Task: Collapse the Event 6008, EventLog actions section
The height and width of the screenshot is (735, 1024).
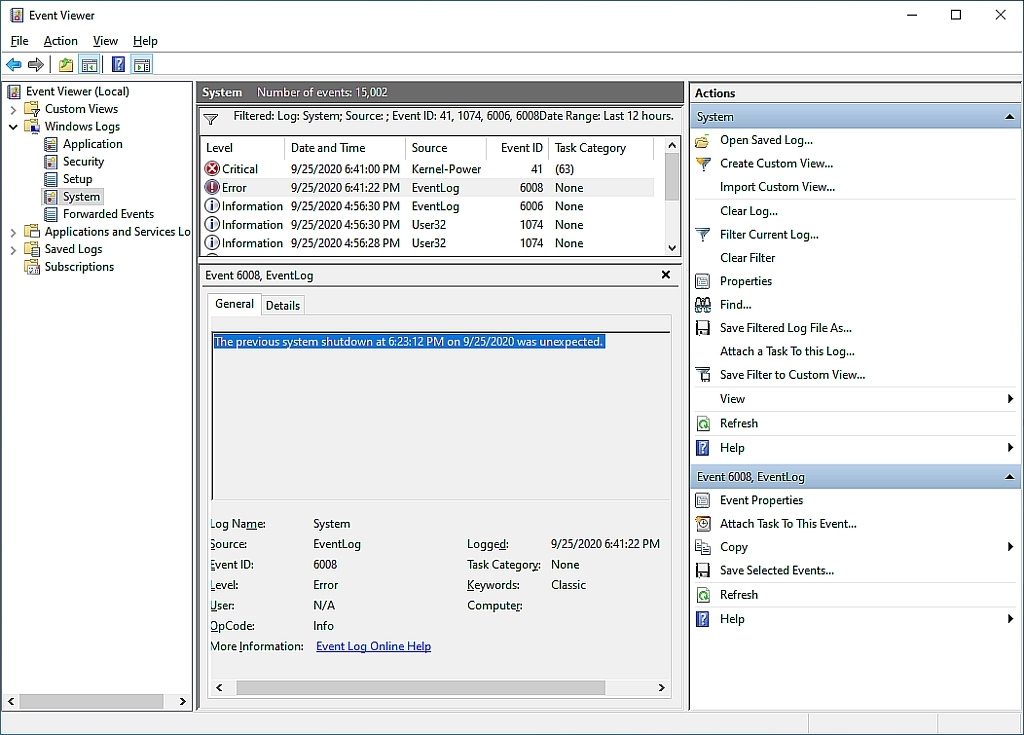Action: click(1009, 477)
